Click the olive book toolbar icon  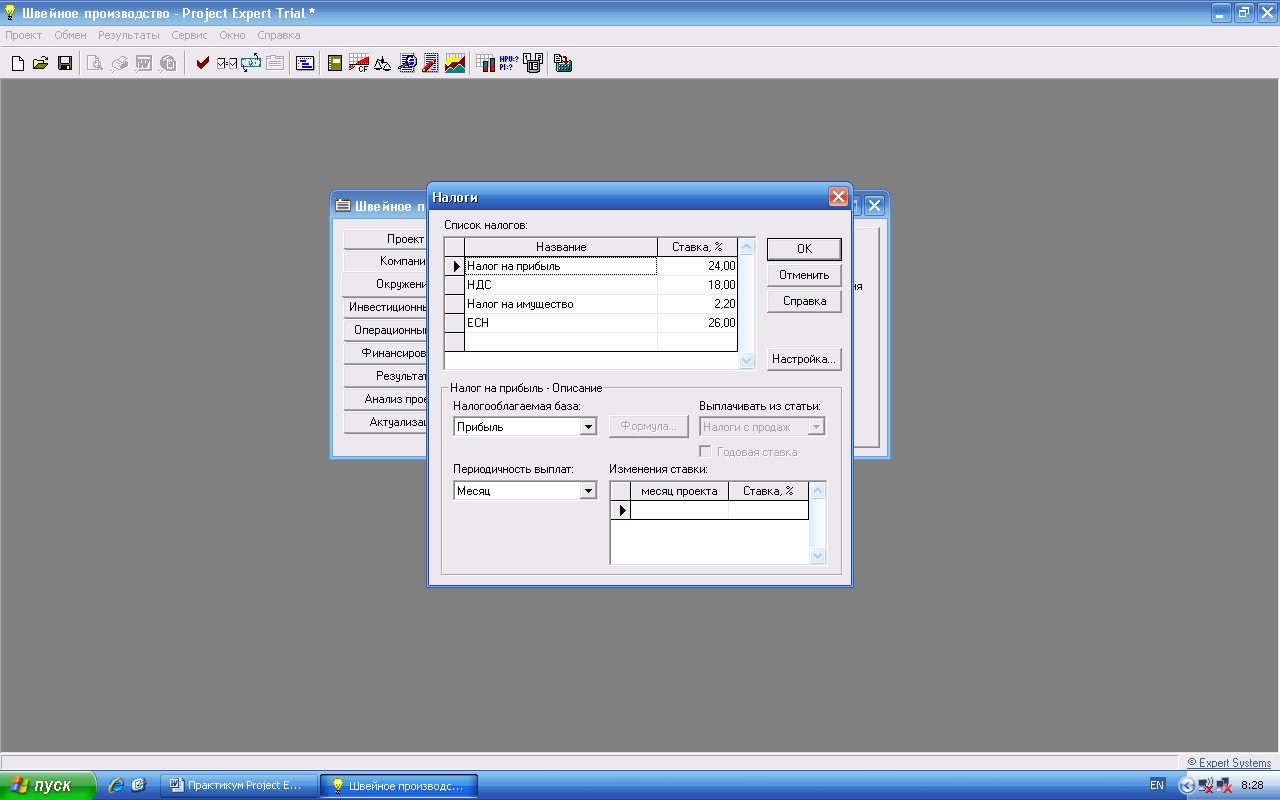[335, 63]
